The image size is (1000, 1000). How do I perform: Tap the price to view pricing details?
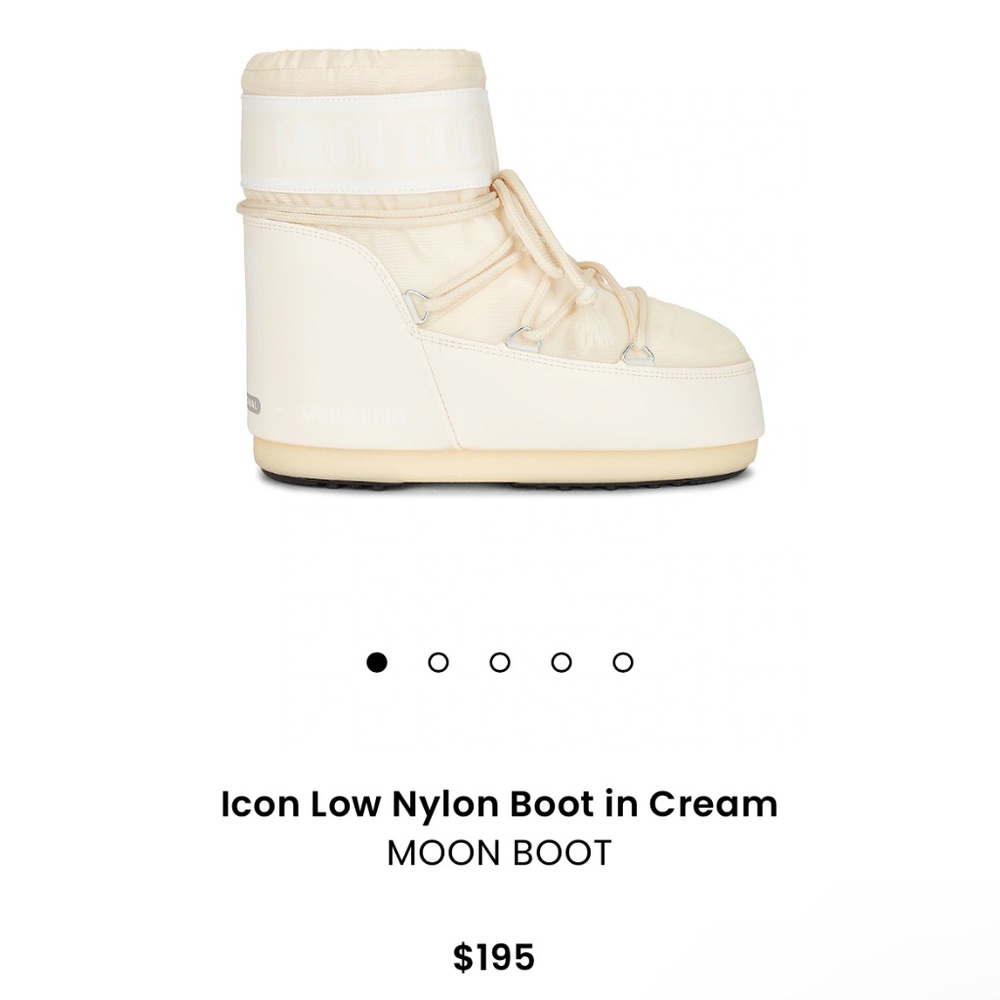[499, 952]
